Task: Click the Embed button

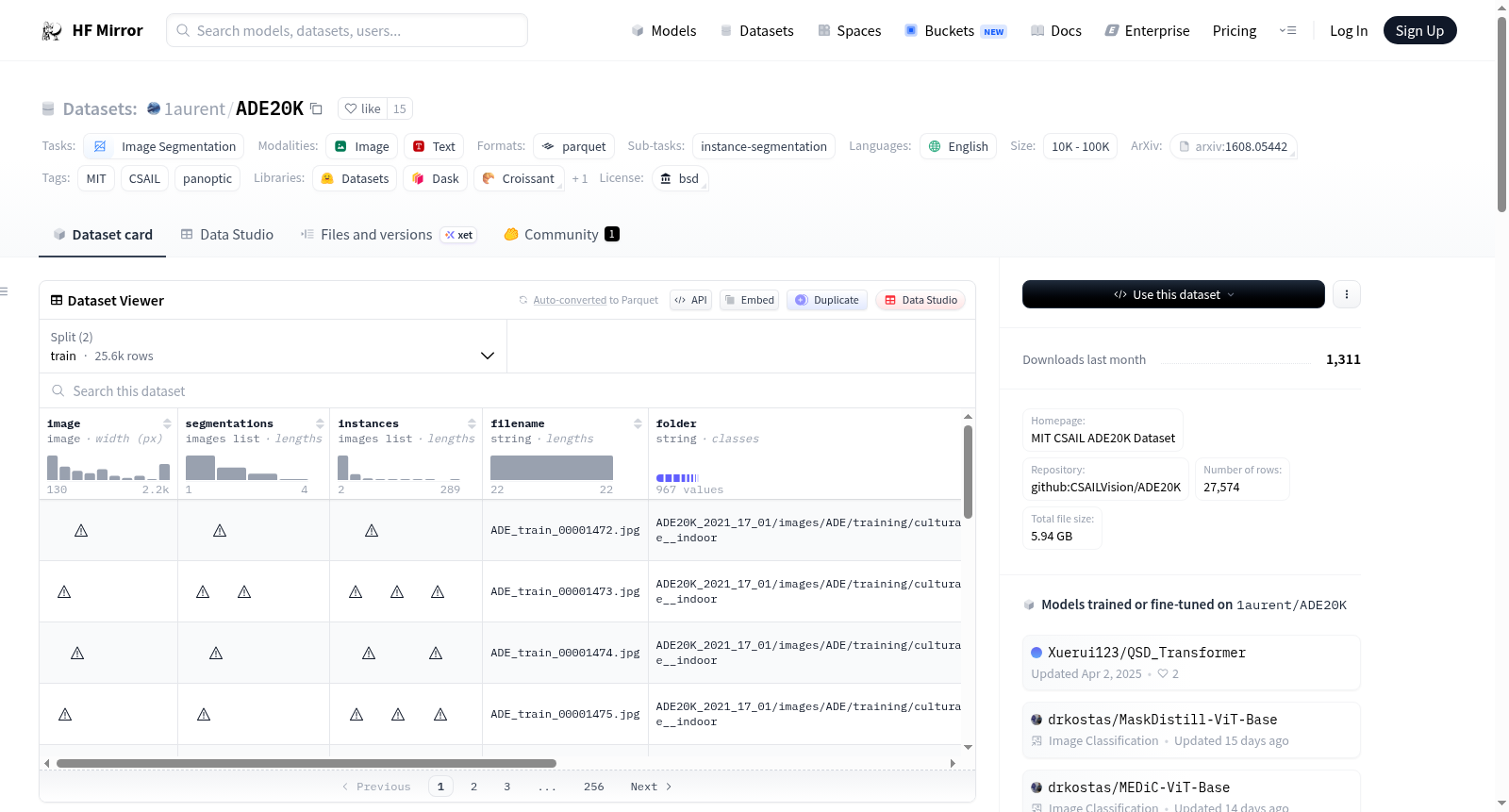Action: pos(749,300)
